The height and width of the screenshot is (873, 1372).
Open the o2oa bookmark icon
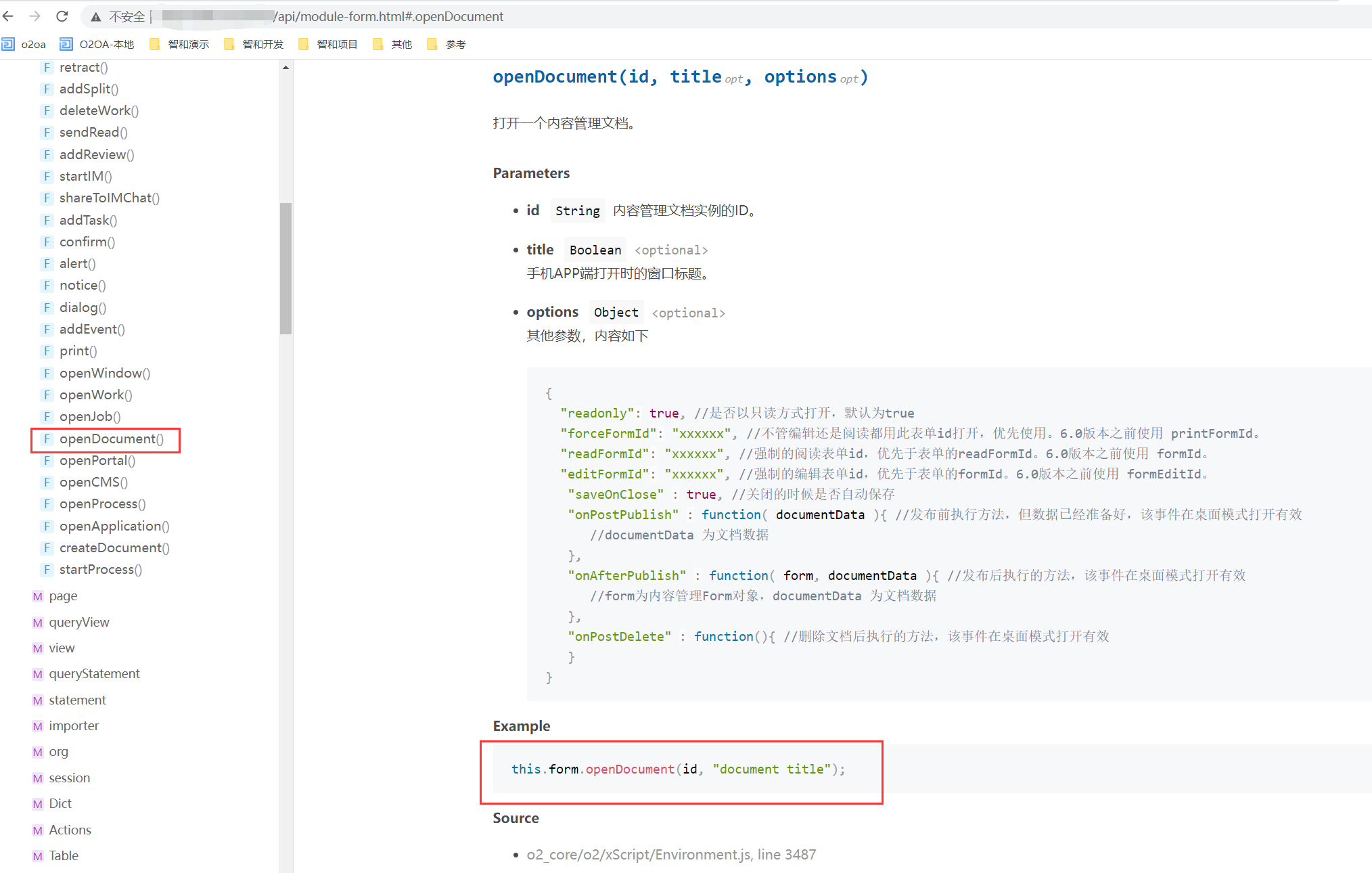[8, 45]
